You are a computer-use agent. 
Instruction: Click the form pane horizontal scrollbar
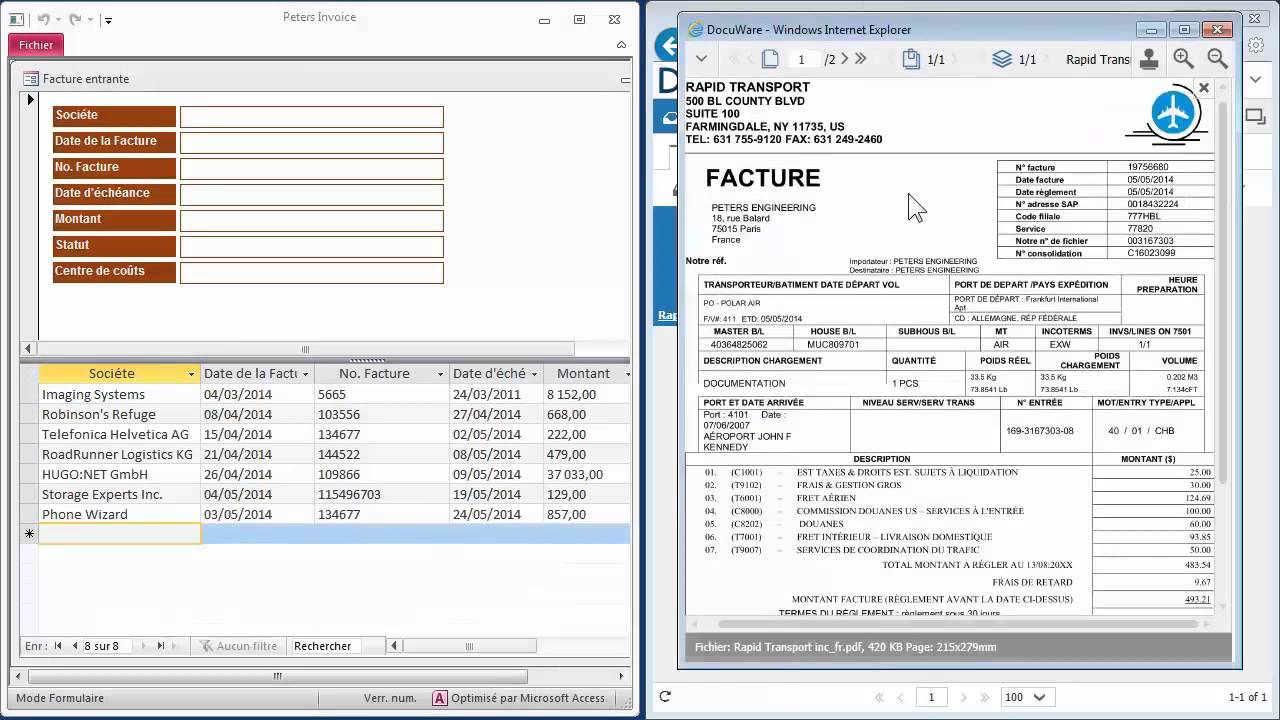(305, 349)
